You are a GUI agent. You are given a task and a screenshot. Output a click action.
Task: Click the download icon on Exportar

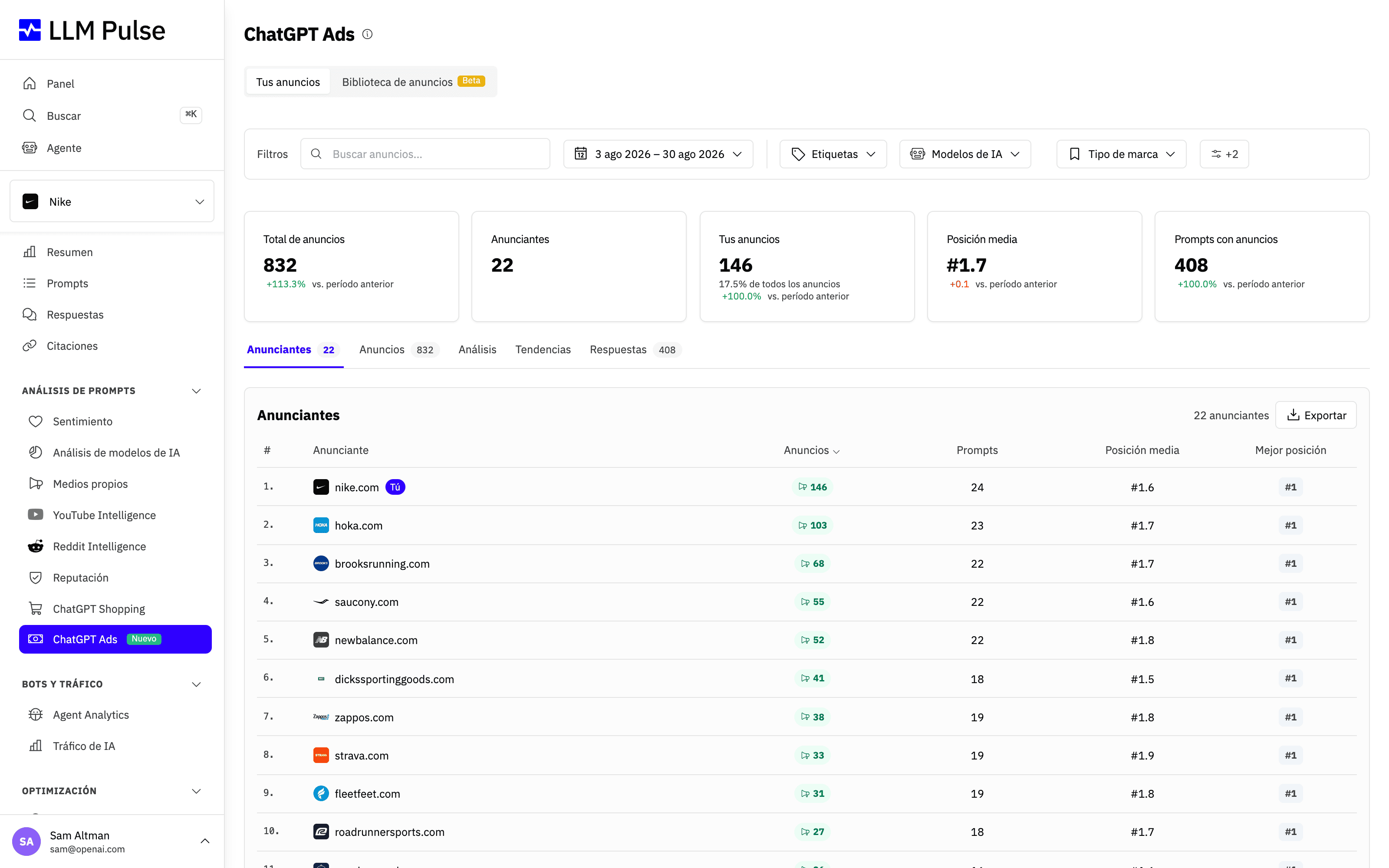click(x=1293, y=414)
